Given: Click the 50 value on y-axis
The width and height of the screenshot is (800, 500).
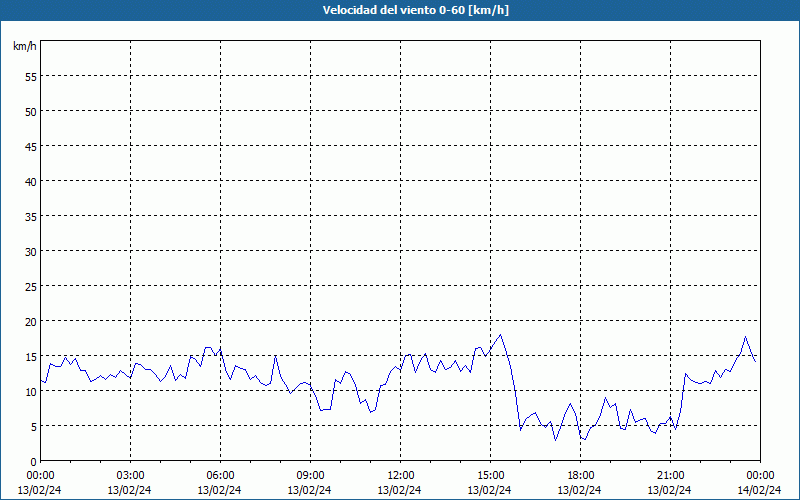Looking at the screenshot, I should 31,112.
